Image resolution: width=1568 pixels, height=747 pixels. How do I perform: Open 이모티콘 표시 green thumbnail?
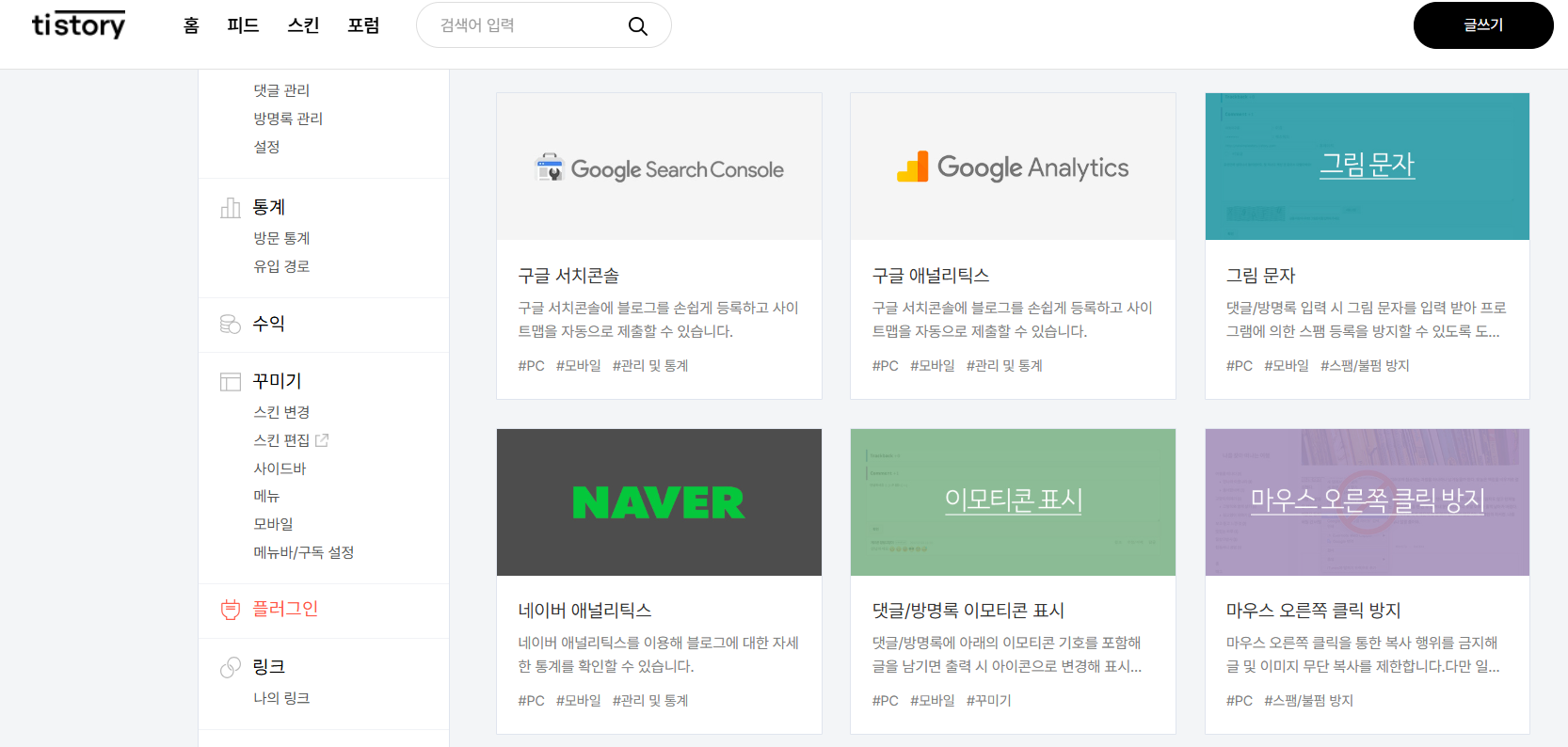[1013, 502]
